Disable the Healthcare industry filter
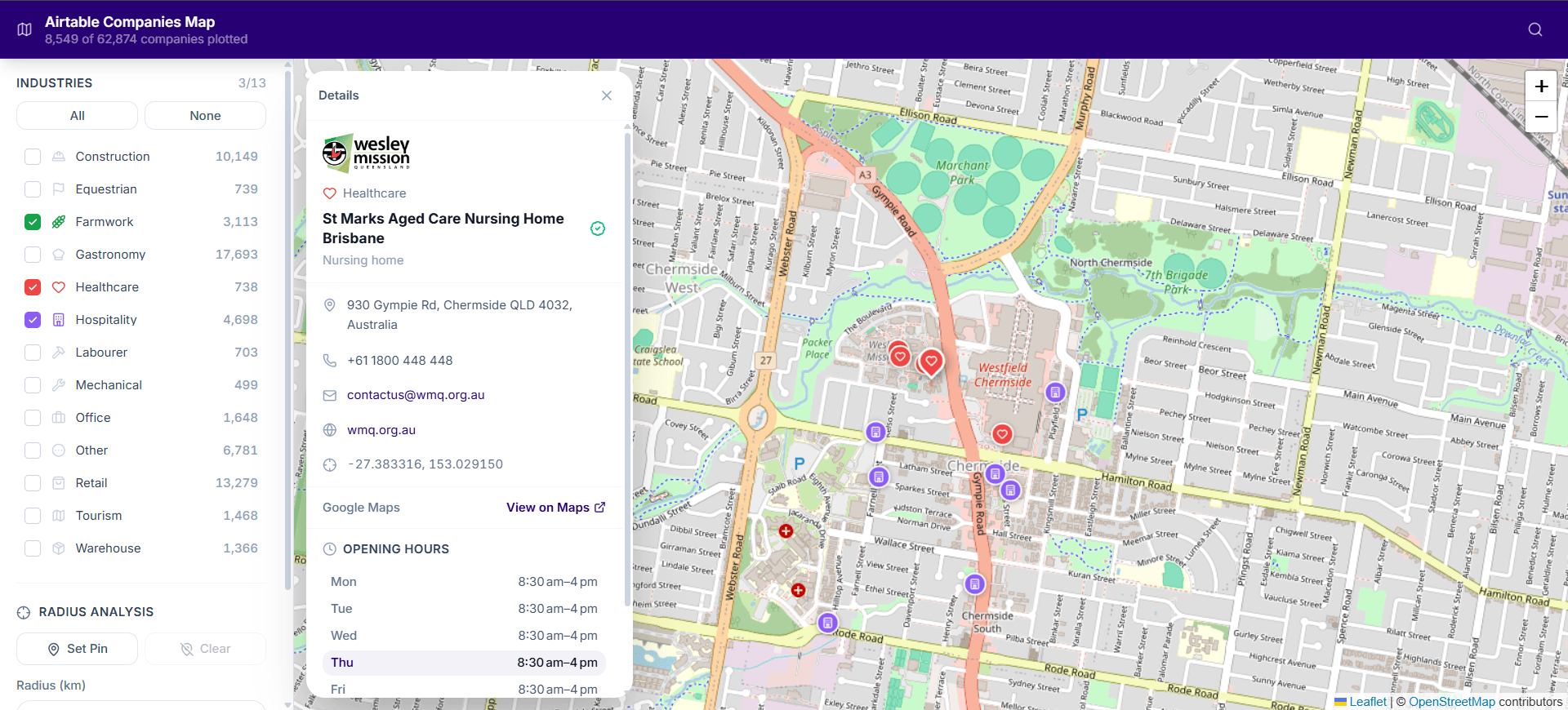This screenshot has height=710, width=1568. click(x=33, y=287)
